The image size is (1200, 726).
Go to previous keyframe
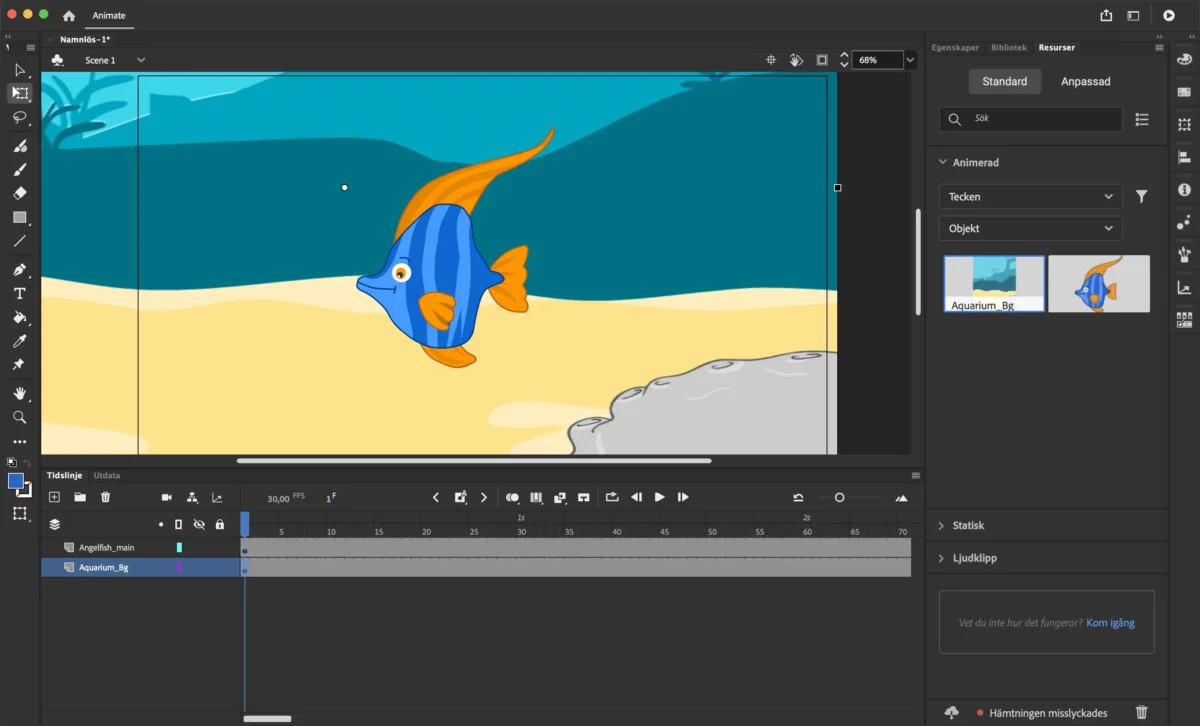[436, 497]
